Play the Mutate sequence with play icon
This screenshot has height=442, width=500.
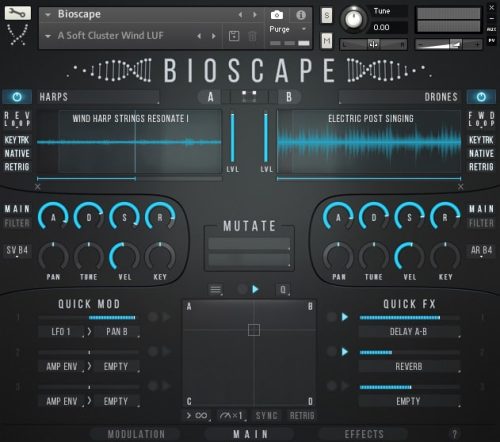pos(255,289)
